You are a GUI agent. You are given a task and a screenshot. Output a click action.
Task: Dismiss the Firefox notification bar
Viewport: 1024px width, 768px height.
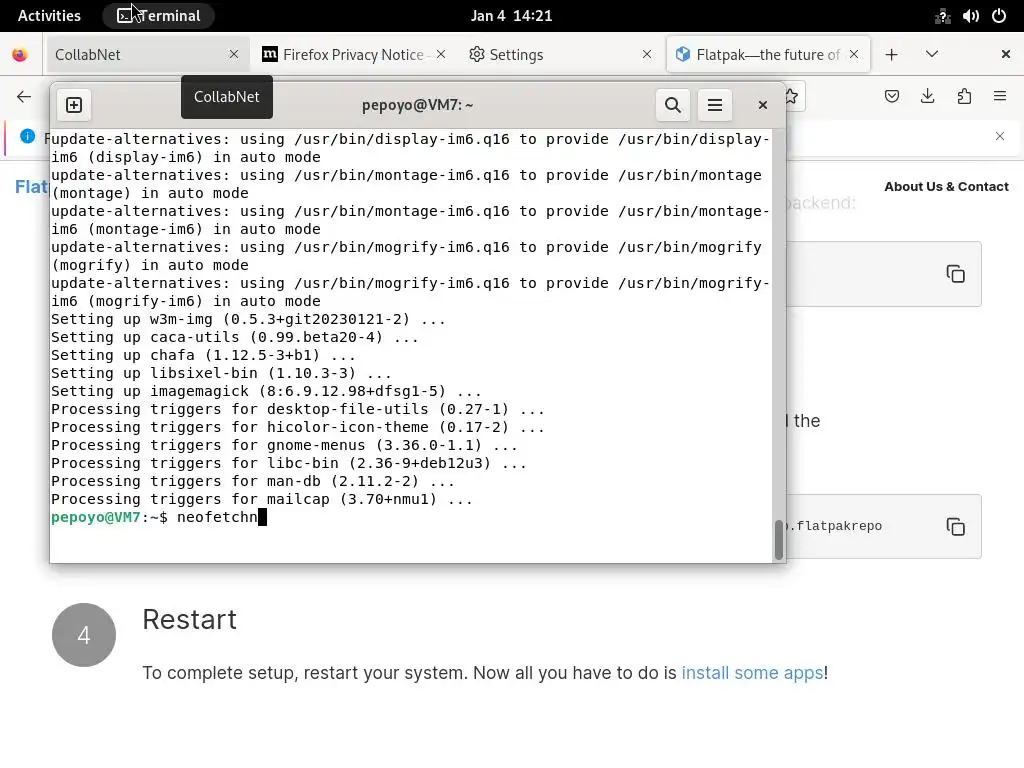click(1000, 136)
